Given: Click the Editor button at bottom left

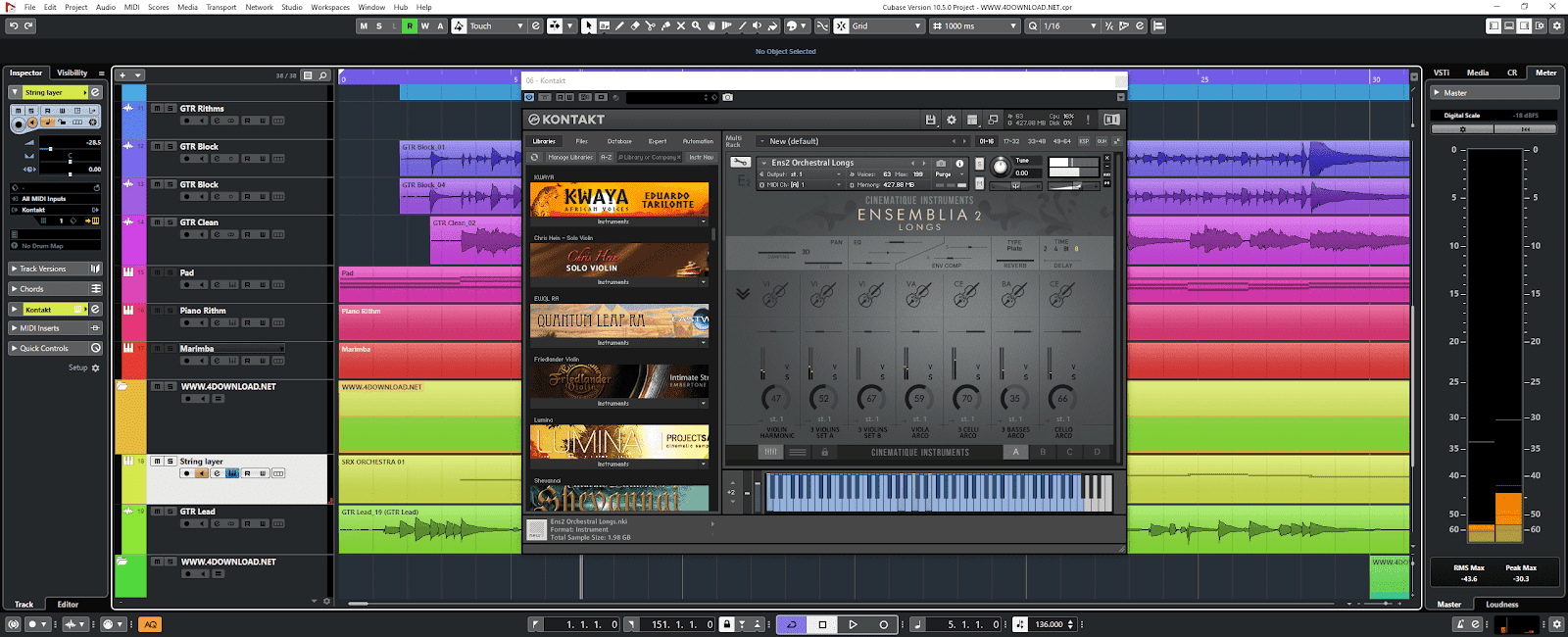Looking at the screenshot, I should point(68,604).
